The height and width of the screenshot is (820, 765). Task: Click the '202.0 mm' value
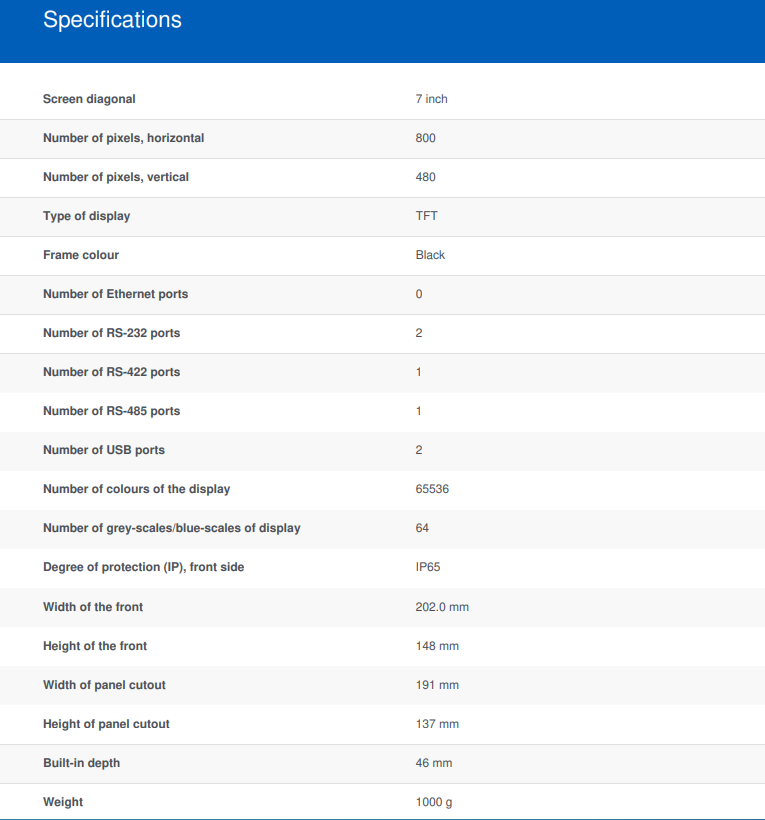point(442,607)
